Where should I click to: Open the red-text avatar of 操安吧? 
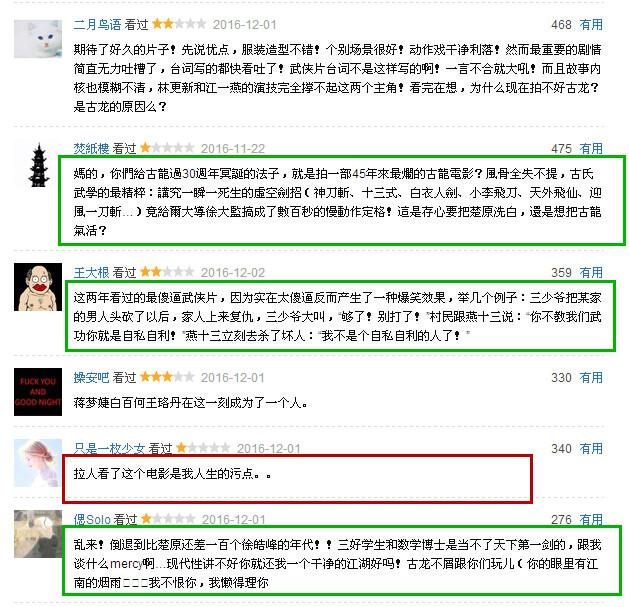coord(38,392)
